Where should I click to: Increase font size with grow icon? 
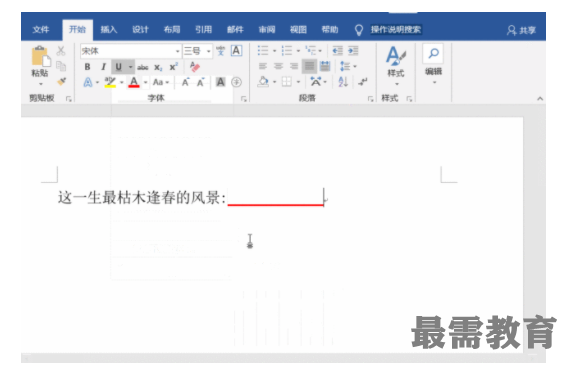click(186, 82)
